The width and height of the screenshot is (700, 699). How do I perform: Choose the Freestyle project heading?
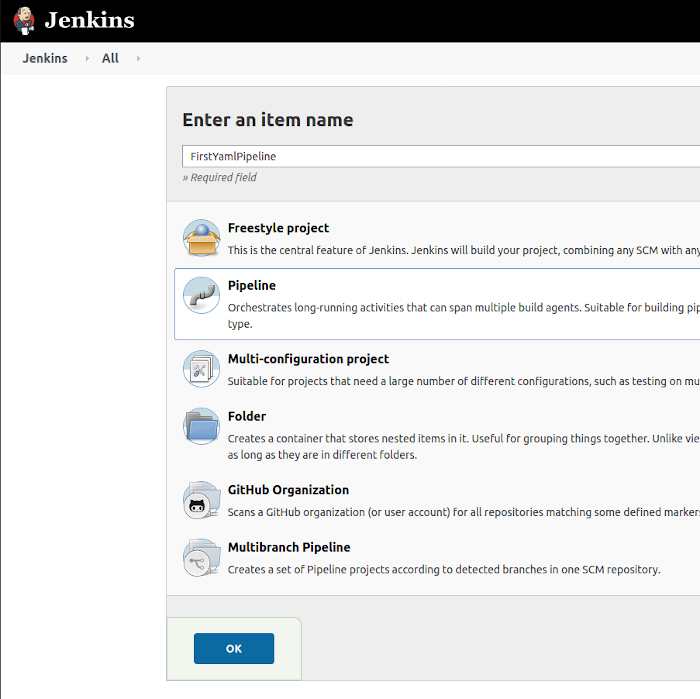coord(278,228)
